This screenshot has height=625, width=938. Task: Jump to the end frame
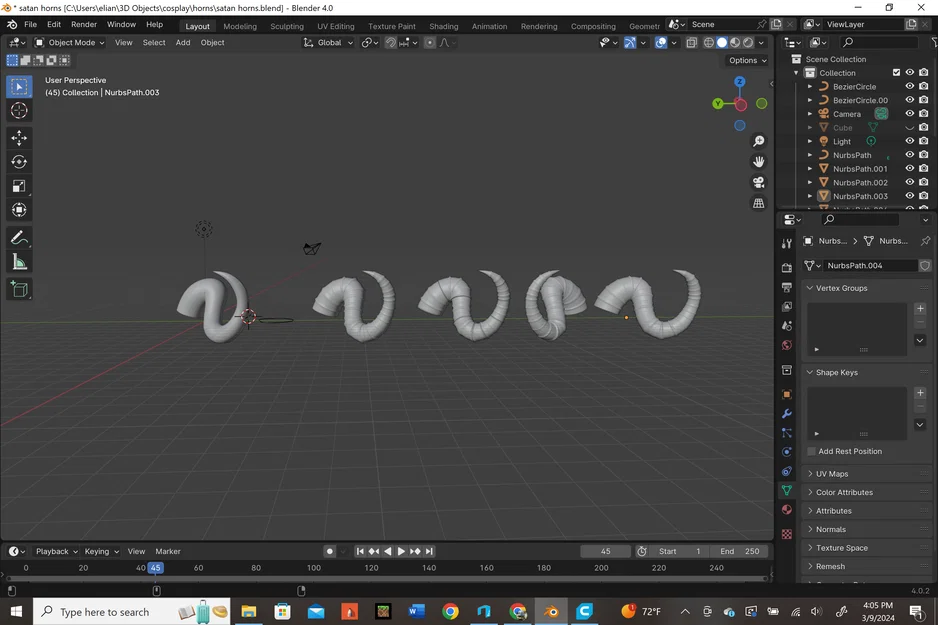coord(429,551)
